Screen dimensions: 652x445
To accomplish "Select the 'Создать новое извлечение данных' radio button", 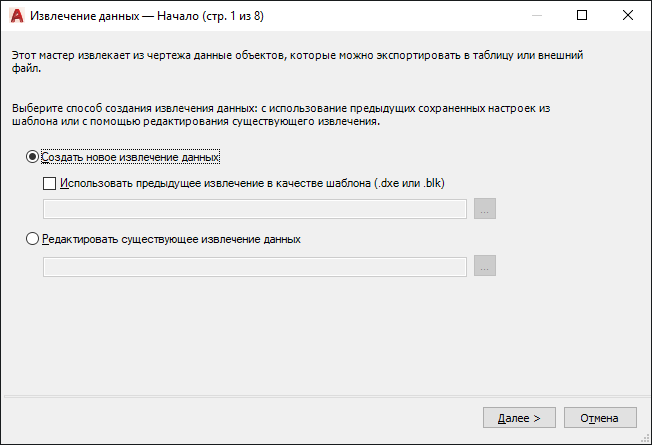I will [x=32, y=157].
